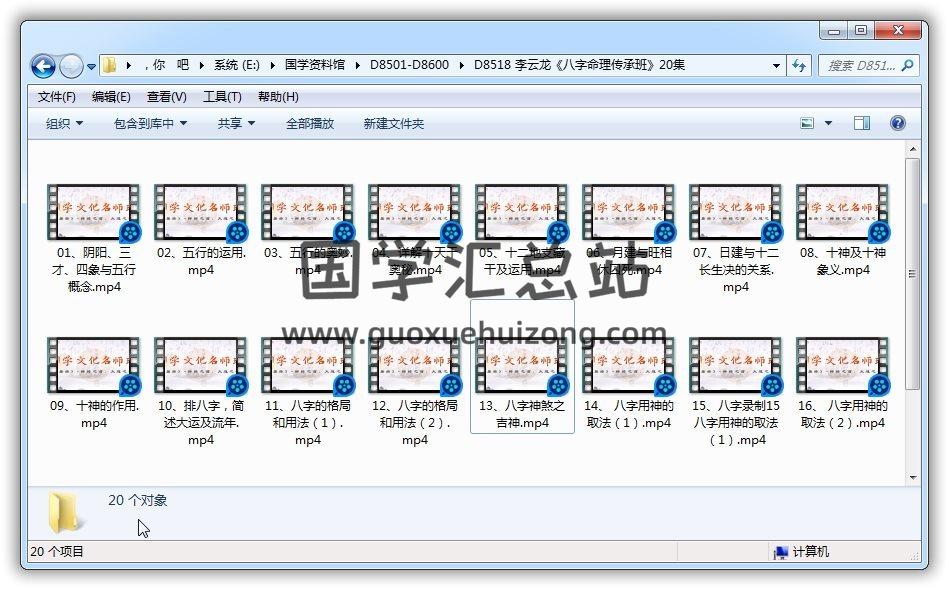The image size is (949, 590).
Task: Select video 16、八字用神的取法（2）.mp4
Action: 843,384
